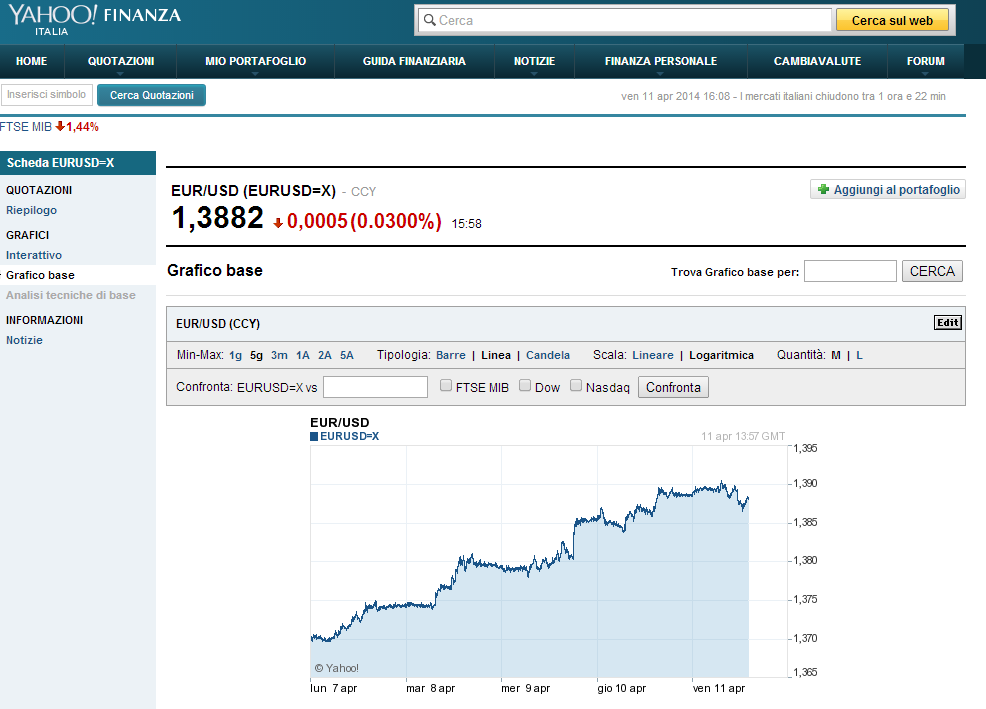The width and height of the screenshot is (986, 709).
Task: Select the 2A chart range
Action: tap(324, 355)
